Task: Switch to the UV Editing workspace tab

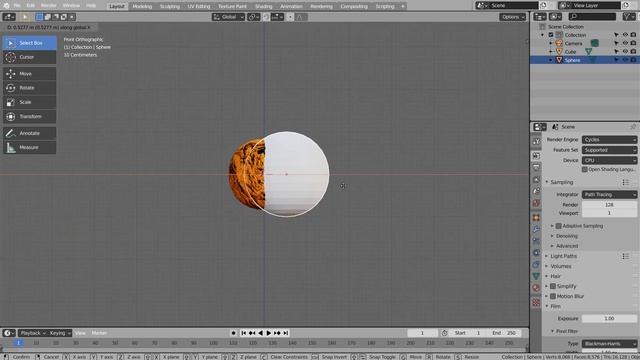Action: [199, 6]
